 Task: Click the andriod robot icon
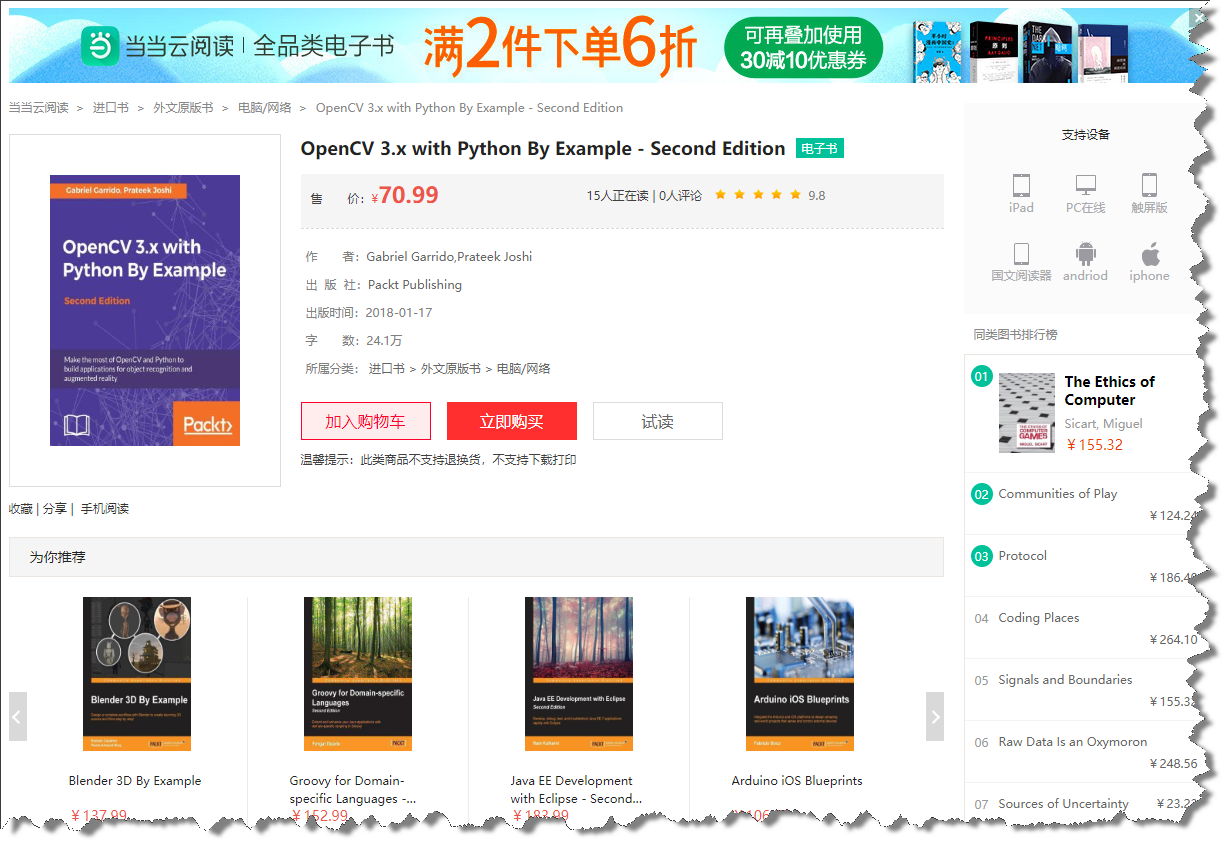coord(1085,253)
